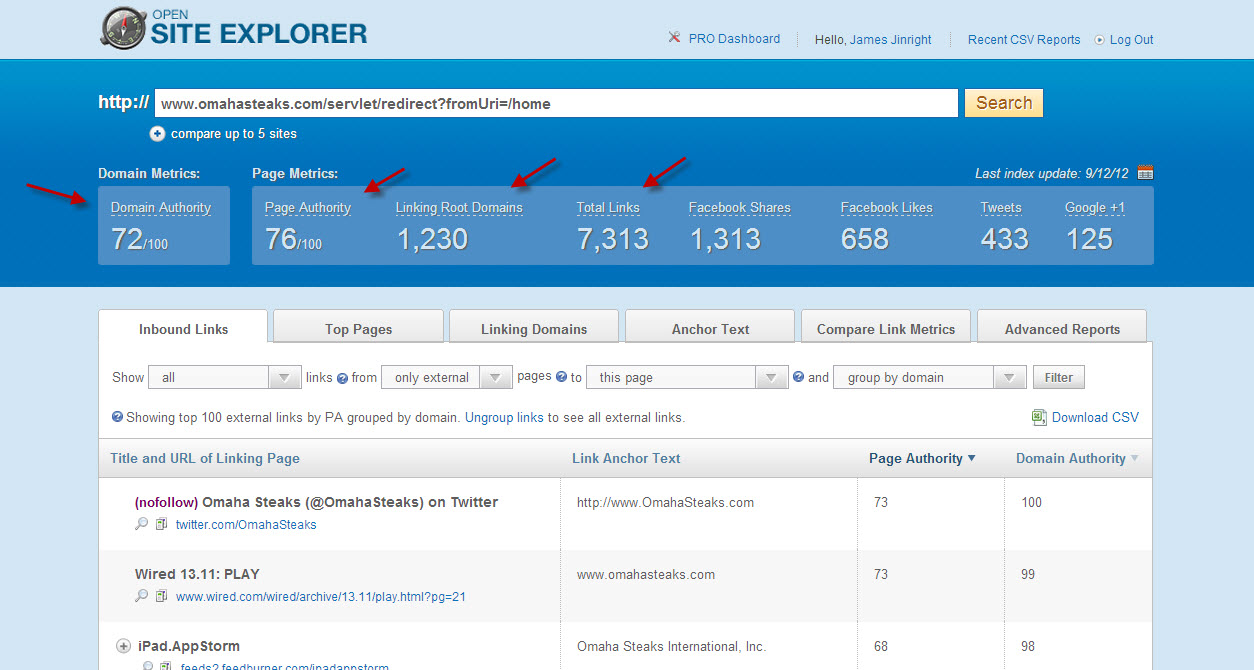Viewport: 1254px width, 670px height.
Task: Sort by Link Anchor Text column
Action: tap(626, 458)
